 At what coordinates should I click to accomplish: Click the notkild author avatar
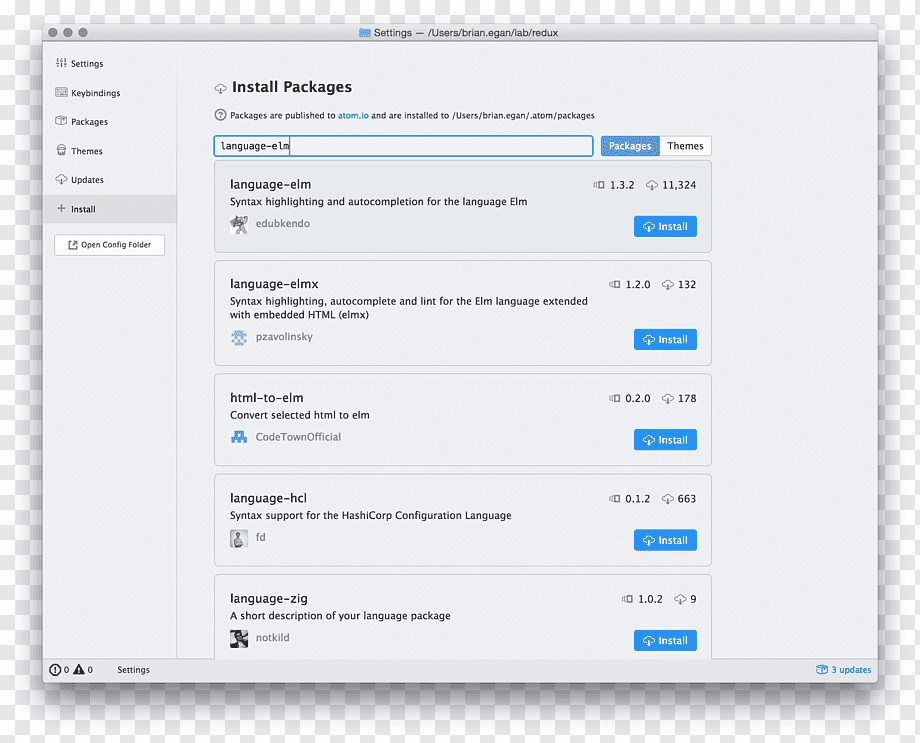coord(239,639)
